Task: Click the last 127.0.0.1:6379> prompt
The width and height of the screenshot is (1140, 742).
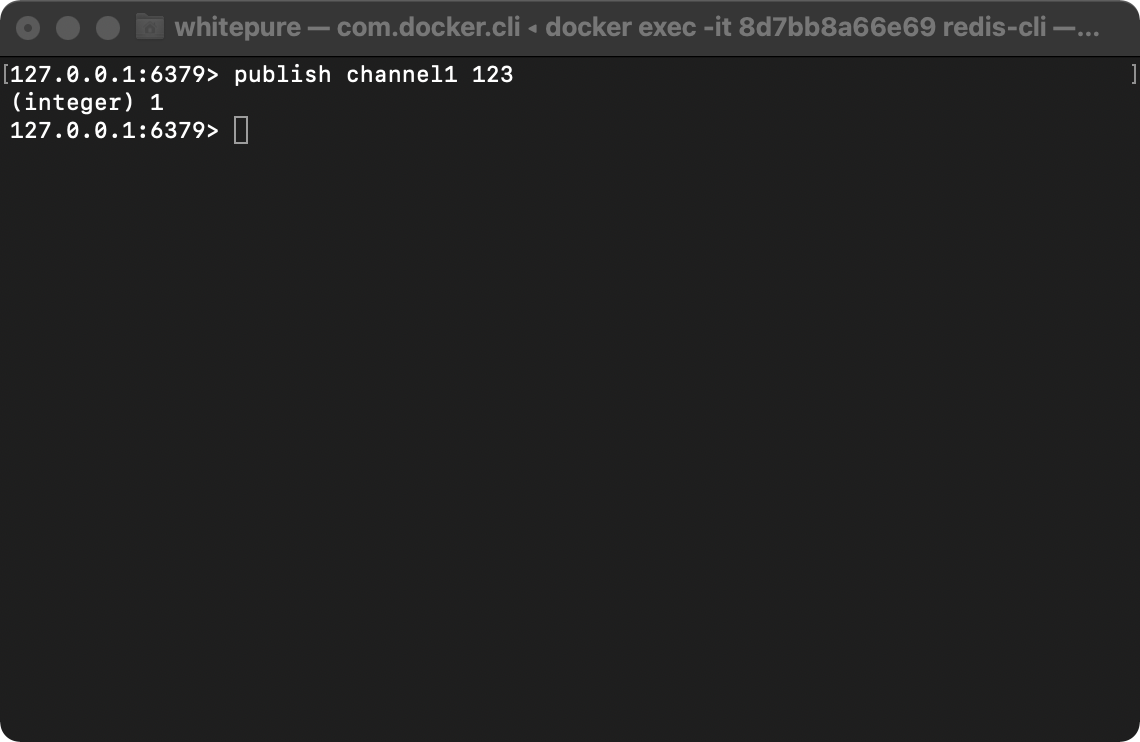Action: coord(114,131)
